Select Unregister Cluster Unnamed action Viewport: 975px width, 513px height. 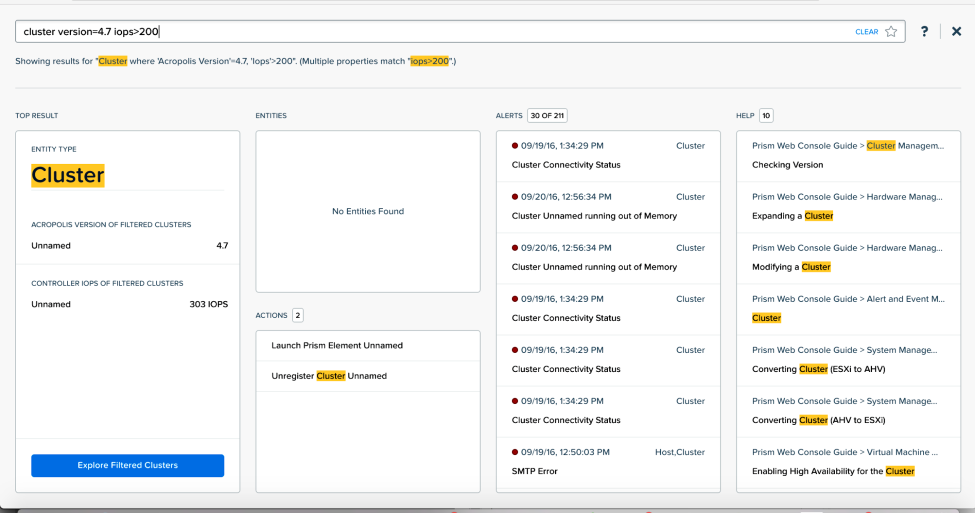[368, 376]
